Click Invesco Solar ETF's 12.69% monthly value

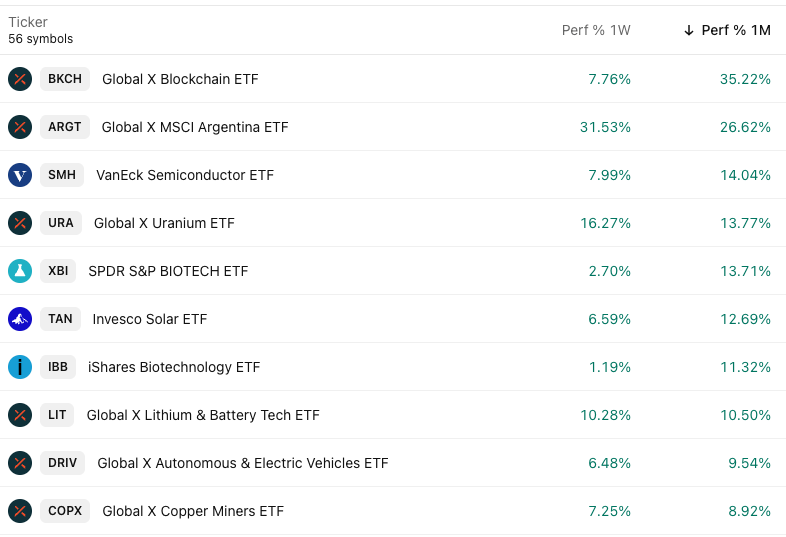pyautogui.click(x=745, y=319)
